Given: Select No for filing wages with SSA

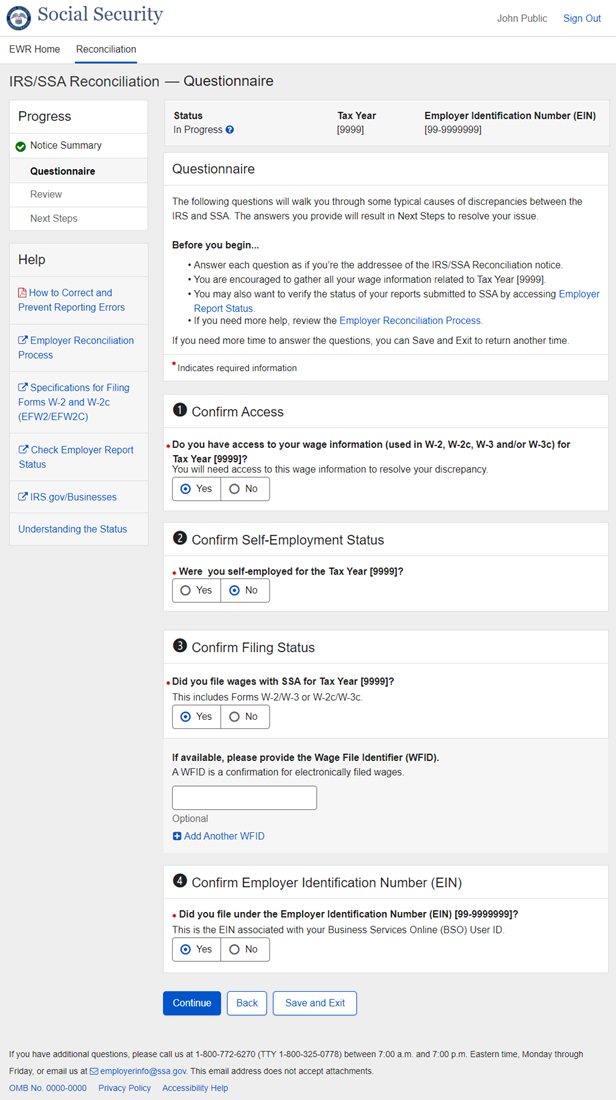Looking at the screenshot, I should click(244, 717).
